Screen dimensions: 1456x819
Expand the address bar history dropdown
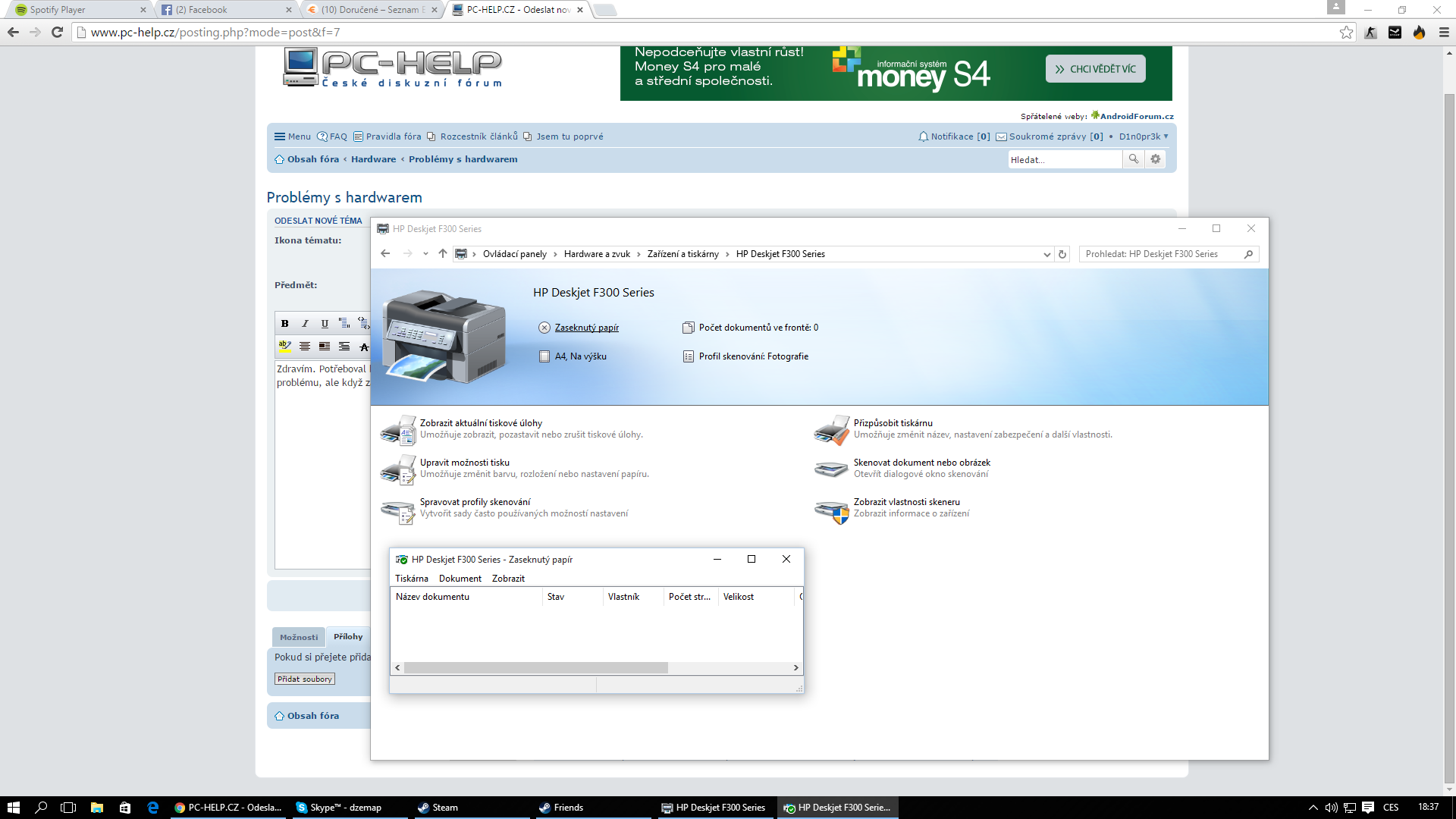tap(1047, 254)
